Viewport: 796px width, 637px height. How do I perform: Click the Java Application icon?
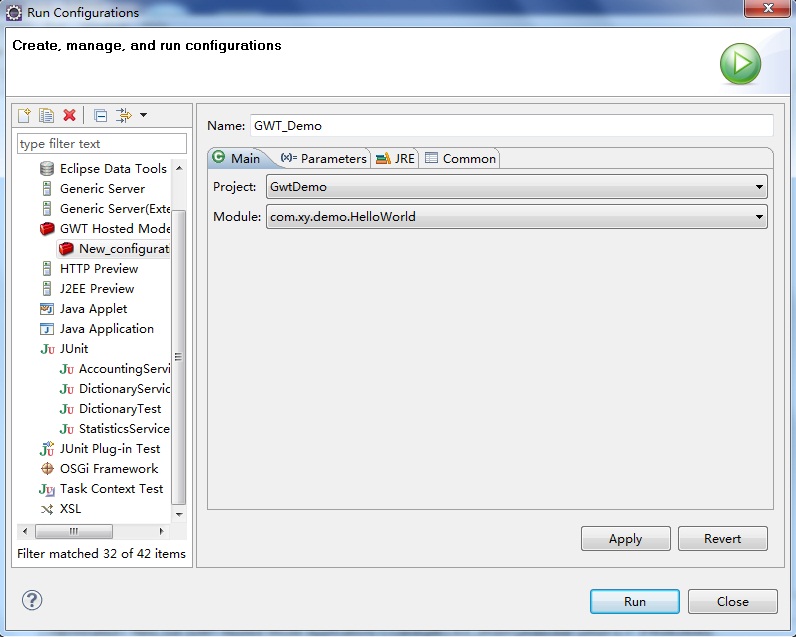47,329
